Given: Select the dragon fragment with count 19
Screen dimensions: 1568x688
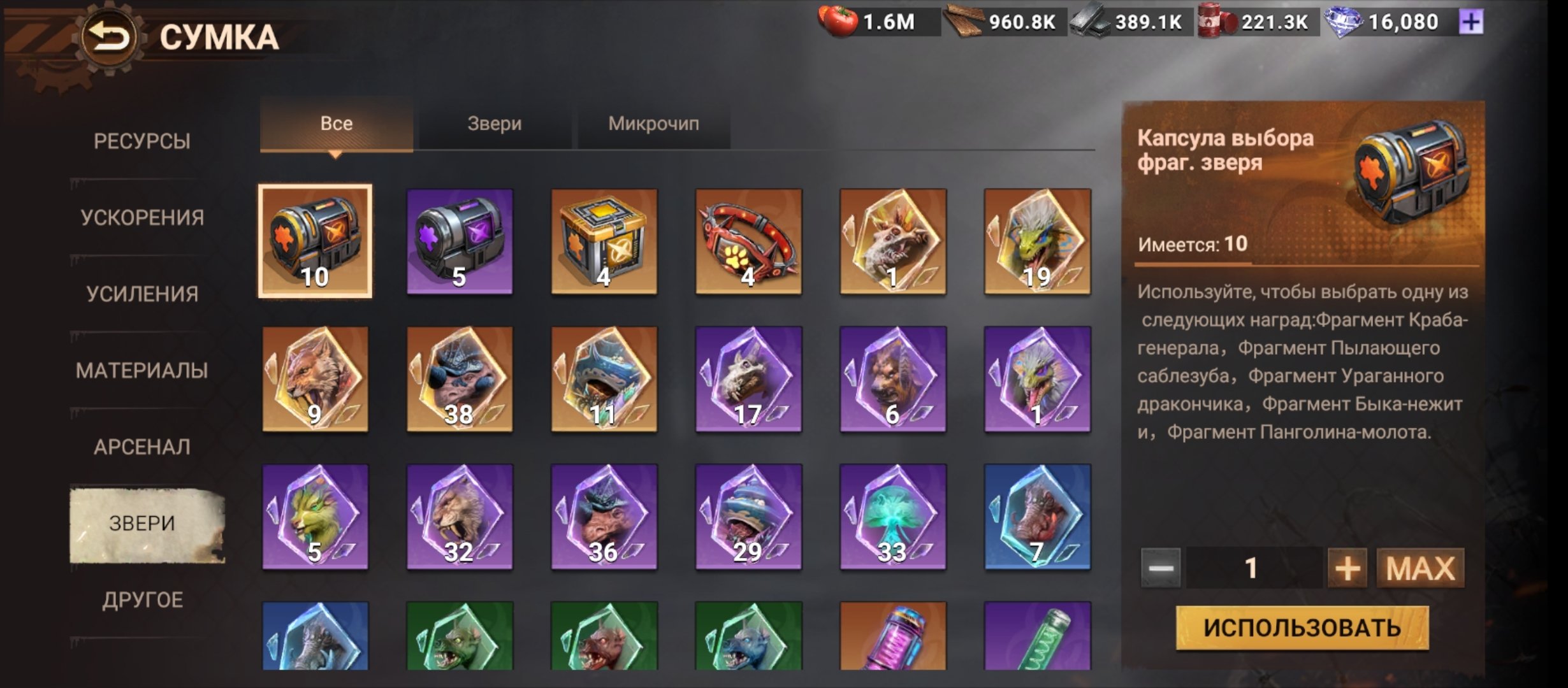Looking at the screenshot, I should [x=1038, y=241].
